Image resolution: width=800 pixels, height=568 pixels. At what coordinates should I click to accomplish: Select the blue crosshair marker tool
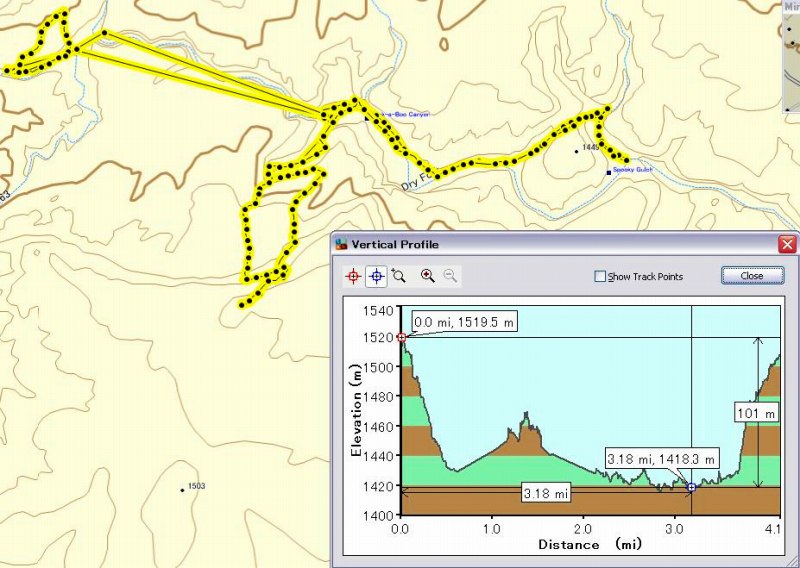pos(377,276)
